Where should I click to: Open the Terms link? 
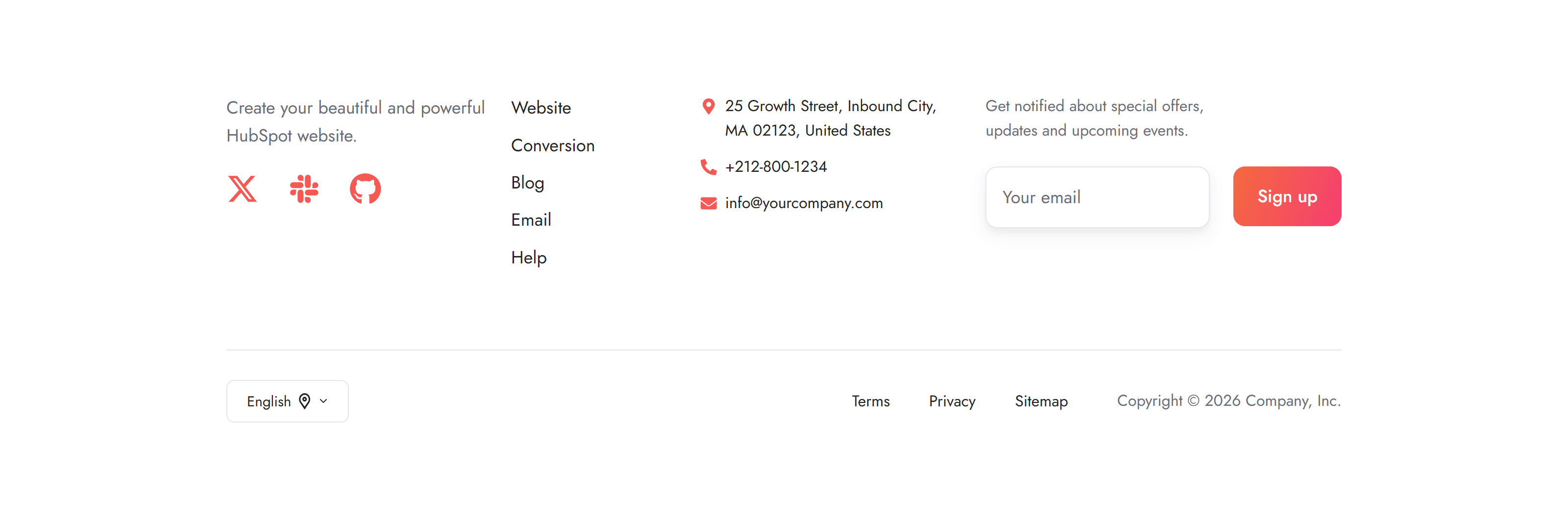(x=870, y=401)
